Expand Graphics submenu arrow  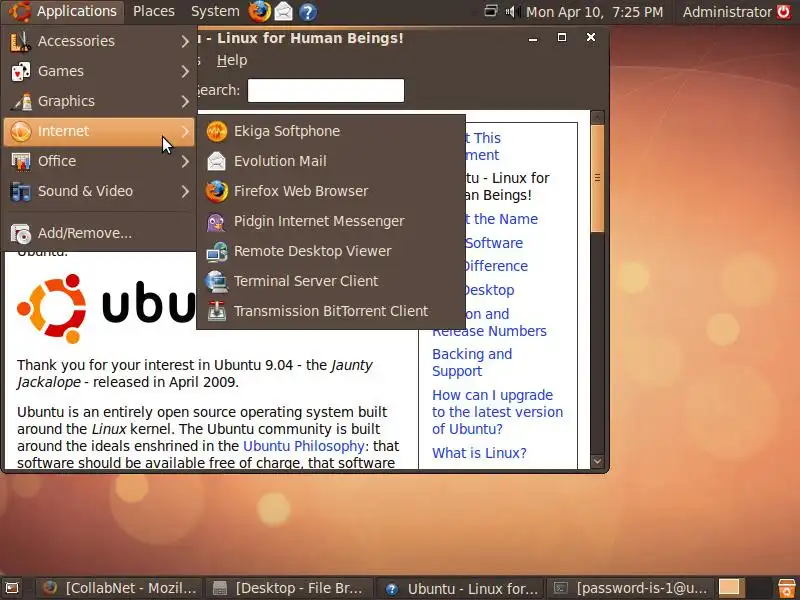(185, 102)
